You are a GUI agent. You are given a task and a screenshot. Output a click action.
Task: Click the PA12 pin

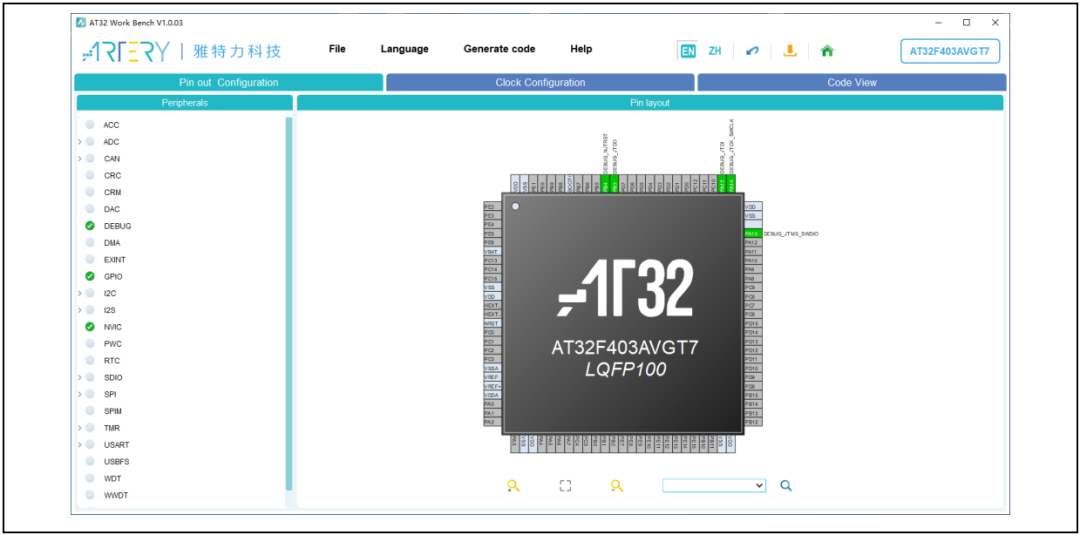point(754,242)
